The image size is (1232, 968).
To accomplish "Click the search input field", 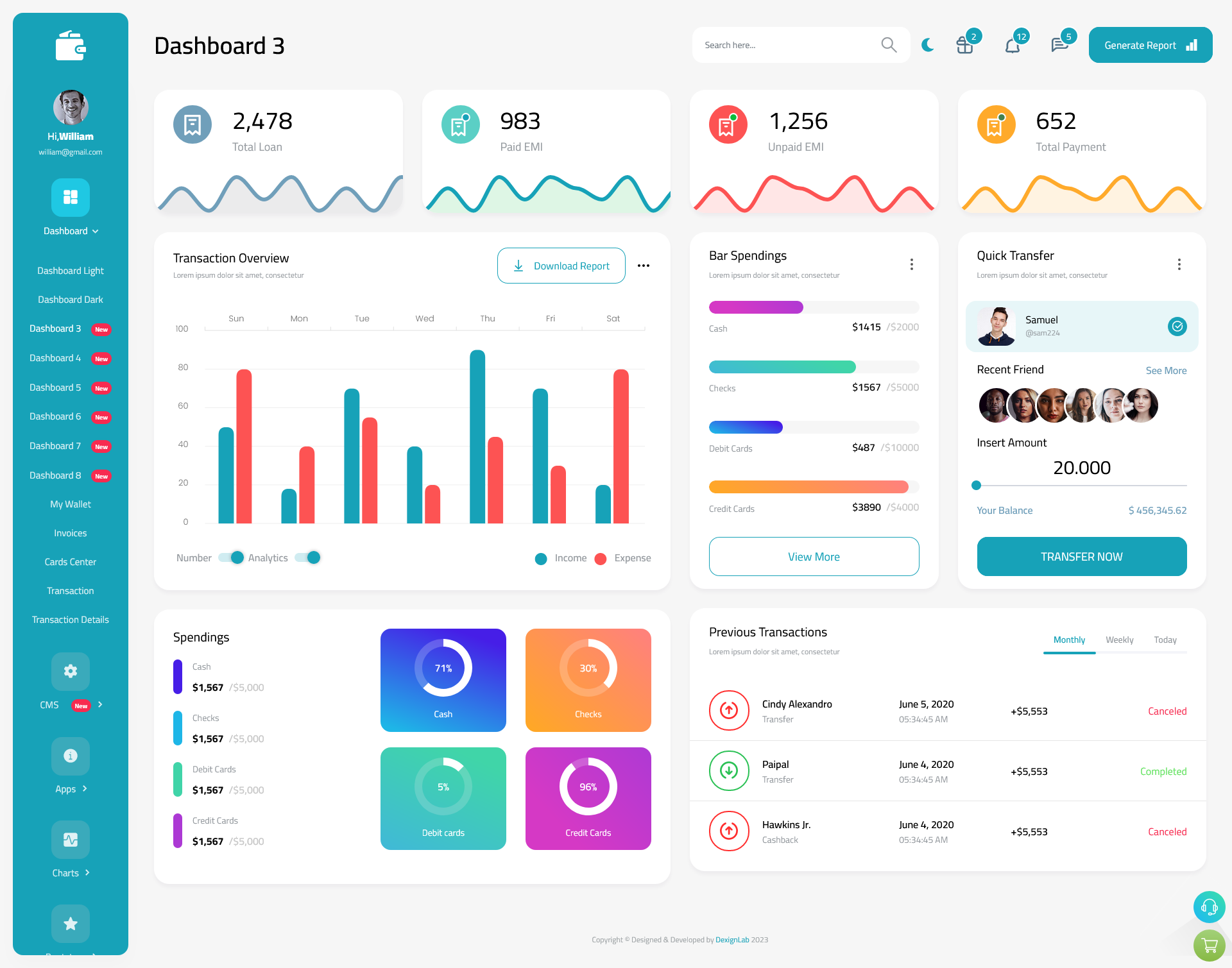I will pos(791,43).
